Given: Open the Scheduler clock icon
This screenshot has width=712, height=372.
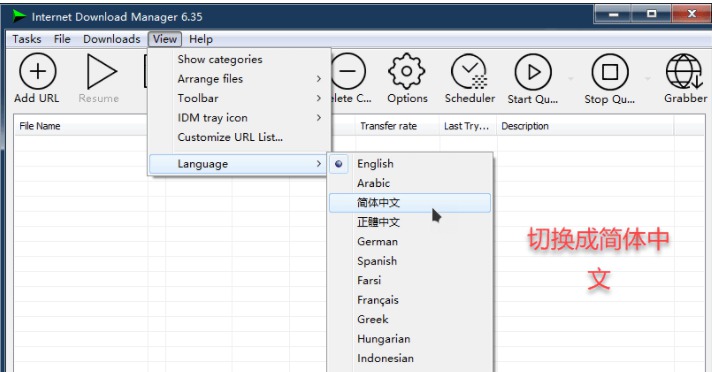Looking at the screenshot, I should (469, 71).
